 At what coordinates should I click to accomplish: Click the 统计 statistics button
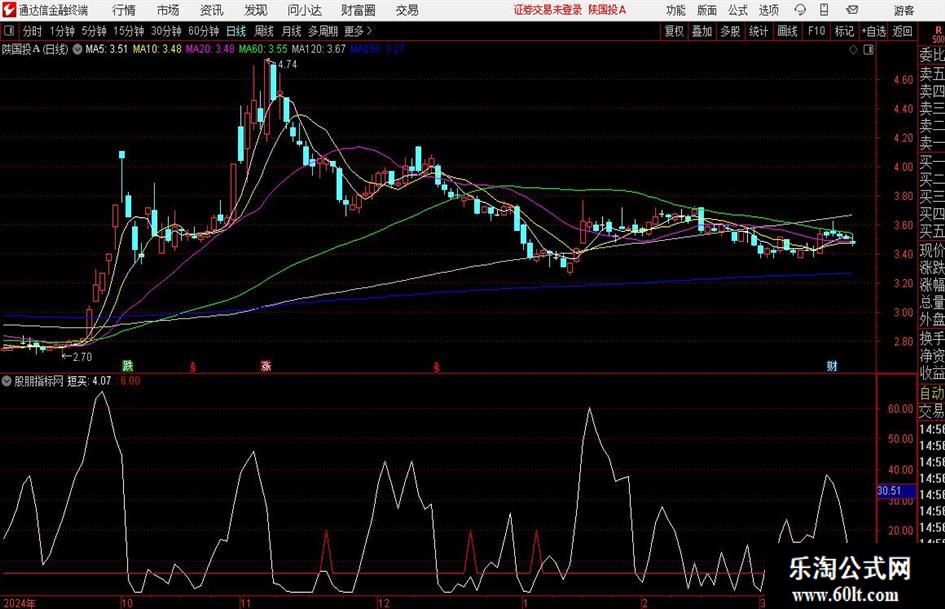(x=759, y=31)
